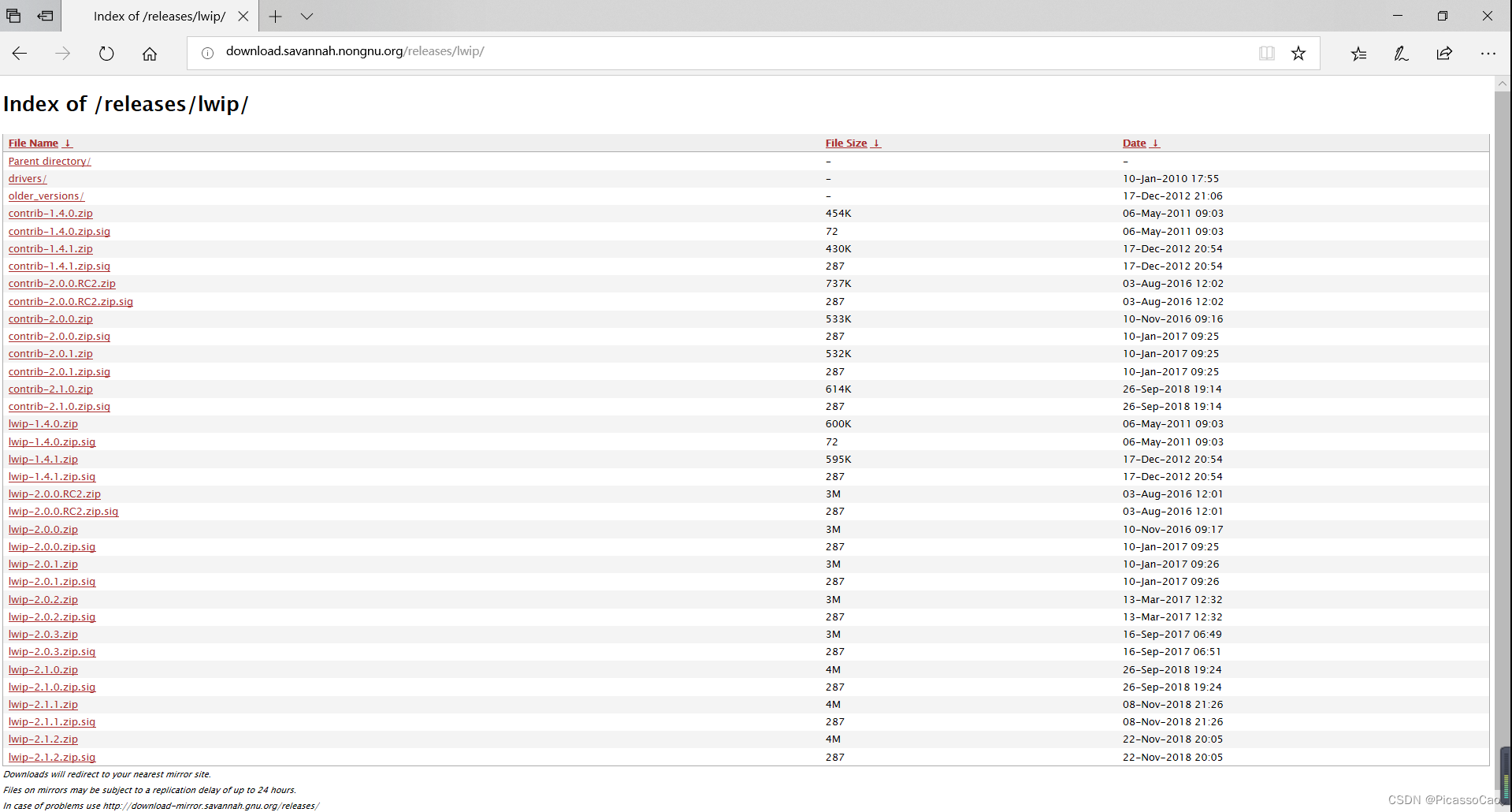Expand the tab preview chevron
Viewport: 1512px width, 812px height.
[307, 16]
